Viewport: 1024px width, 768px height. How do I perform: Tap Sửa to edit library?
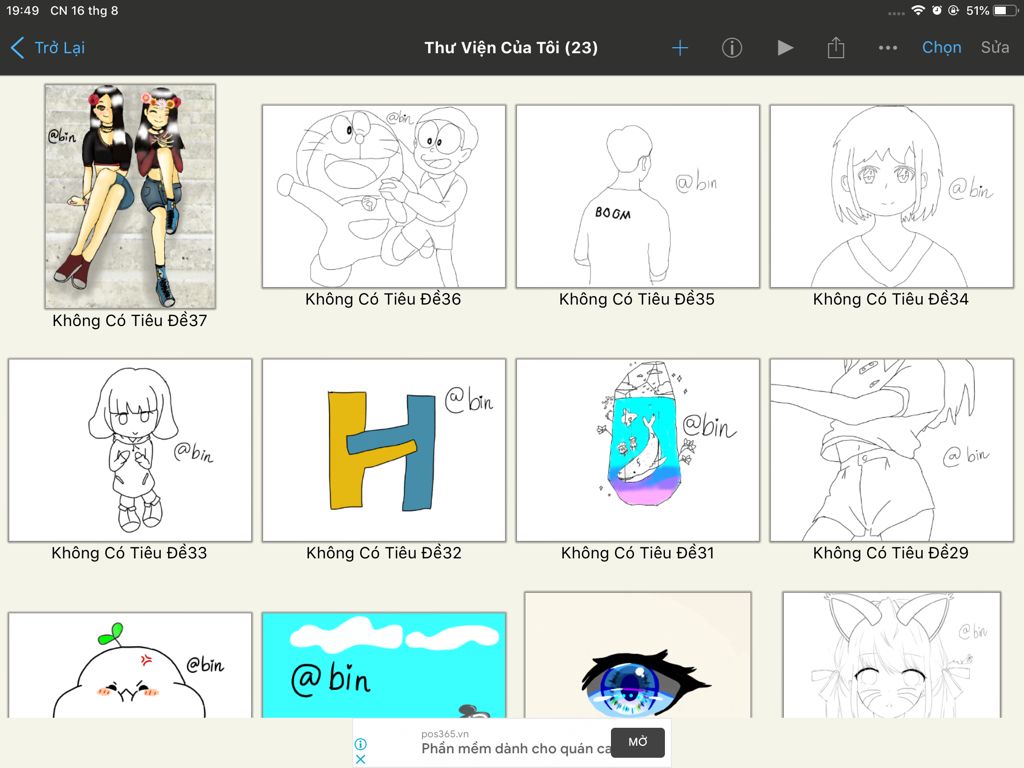tap(995, 48)
